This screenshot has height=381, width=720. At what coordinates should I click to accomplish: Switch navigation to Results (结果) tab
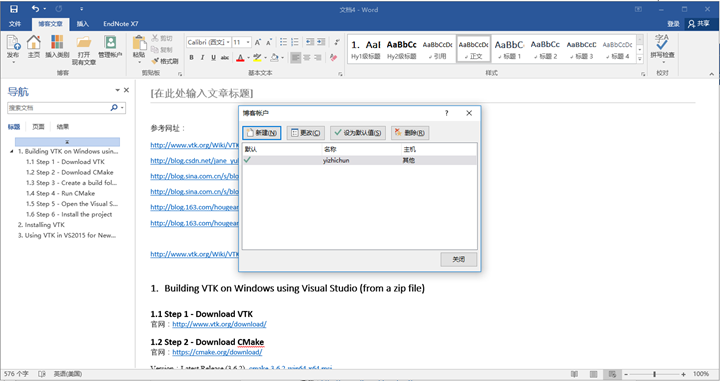[x=62, y=127]
